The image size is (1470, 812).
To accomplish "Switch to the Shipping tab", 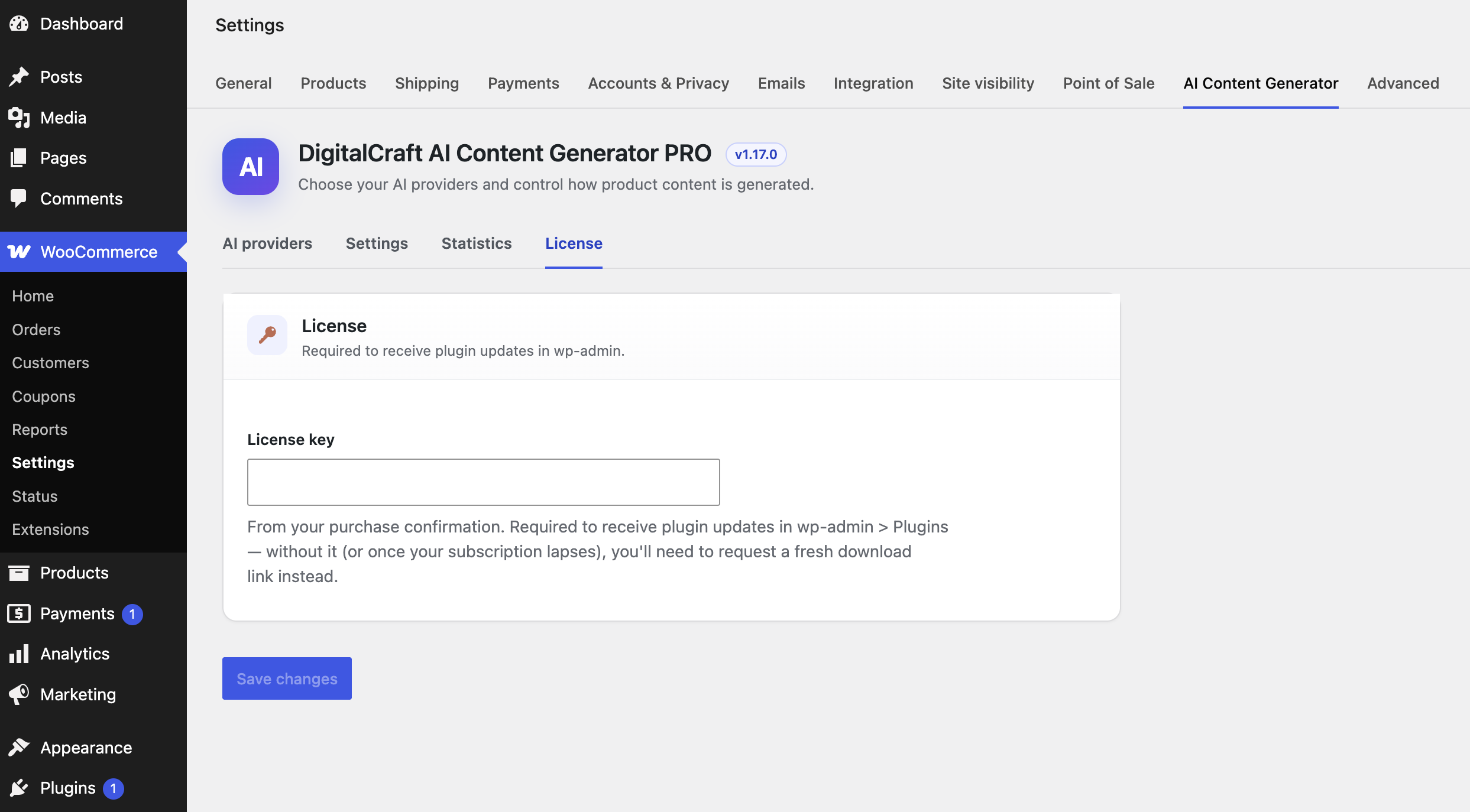I will (x=427, y=83).
